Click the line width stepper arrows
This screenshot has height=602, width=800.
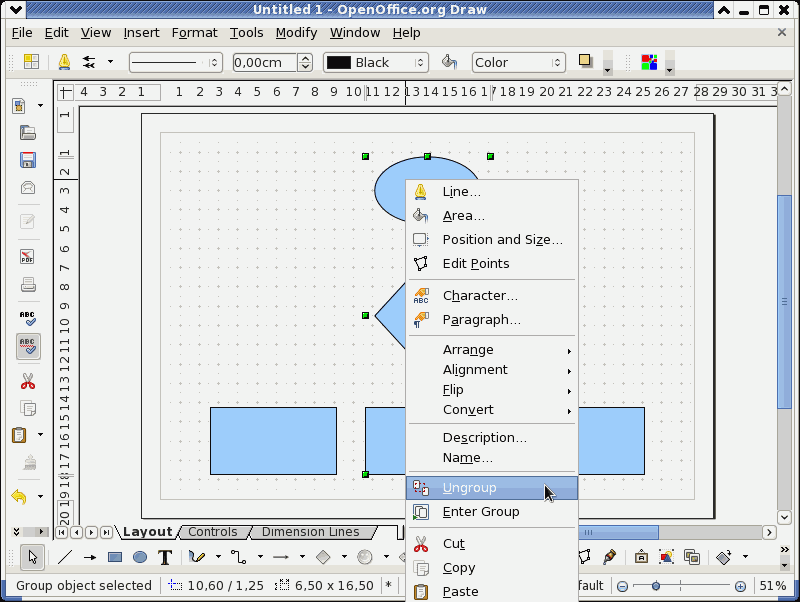coord(305,62)
